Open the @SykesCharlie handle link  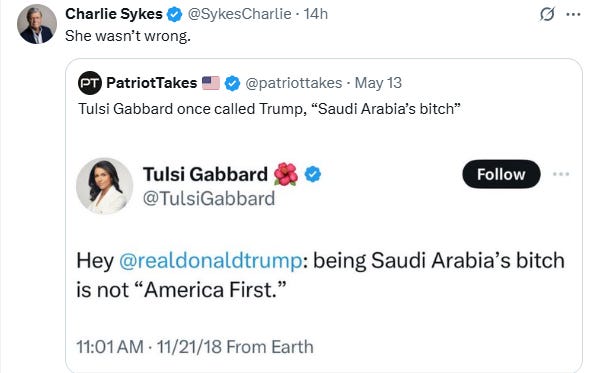click(x=239, y=14)
